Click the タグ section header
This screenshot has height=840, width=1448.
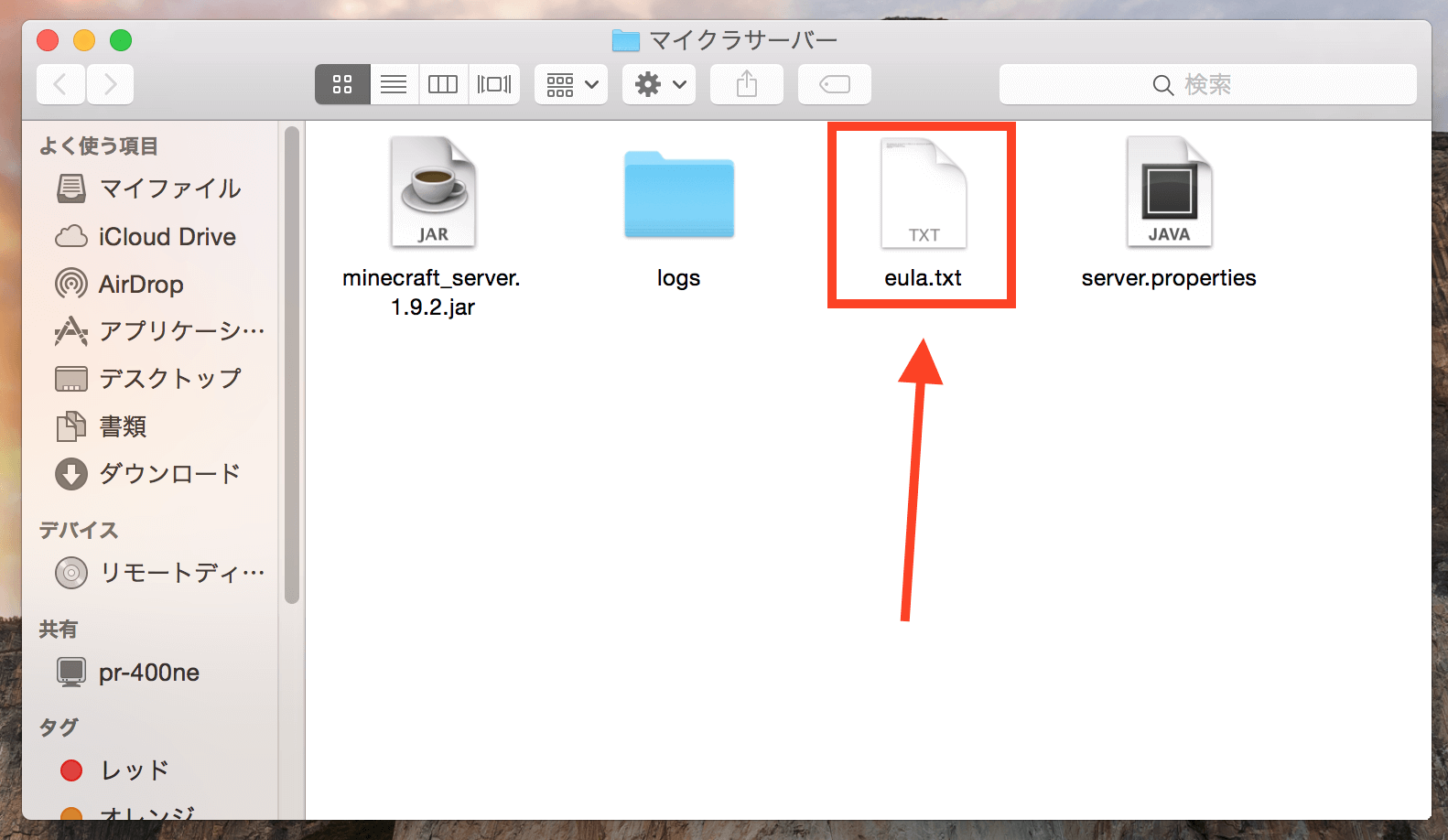(x=59, y=727)
